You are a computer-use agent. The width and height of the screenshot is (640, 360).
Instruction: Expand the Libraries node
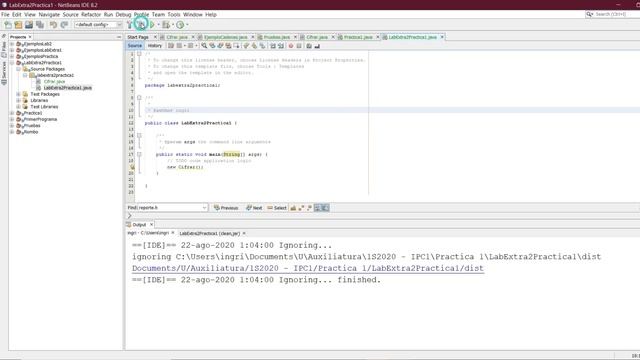[x=18, y=100]
